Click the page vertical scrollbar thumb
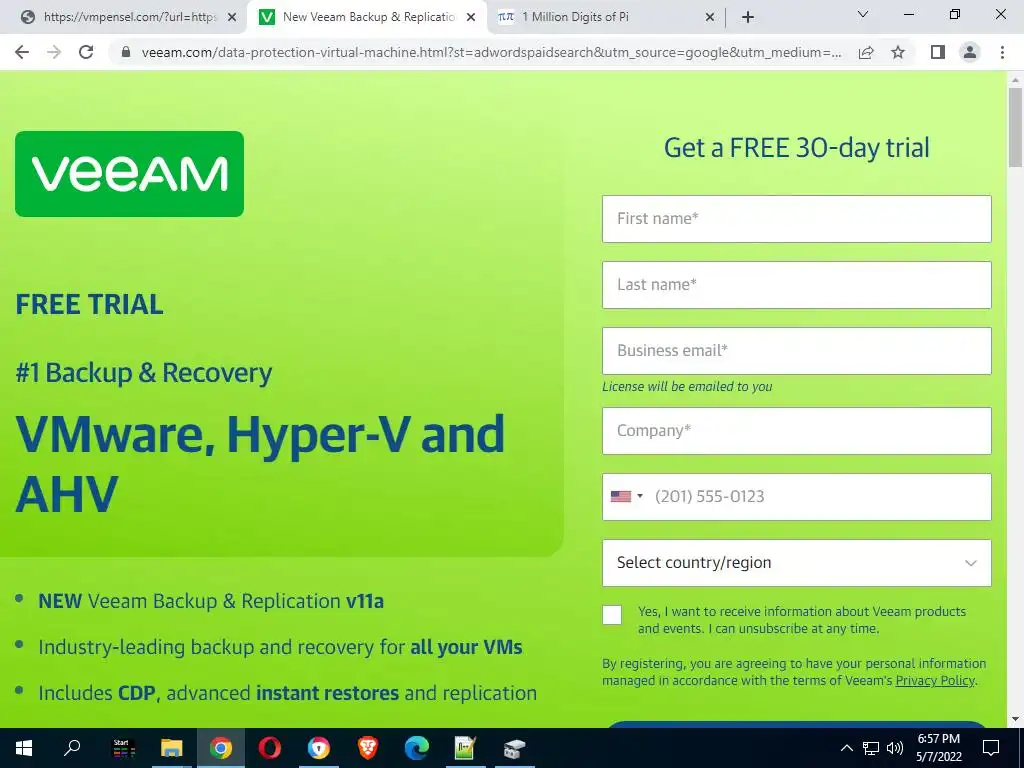Screen dimensions: 1024x768 click(1015, 127)
